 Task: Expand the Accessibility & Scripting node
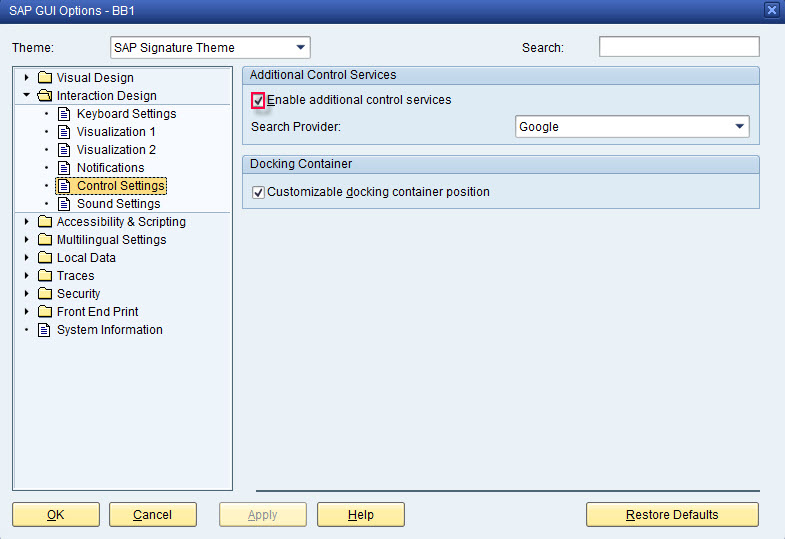tap(27, 221)
